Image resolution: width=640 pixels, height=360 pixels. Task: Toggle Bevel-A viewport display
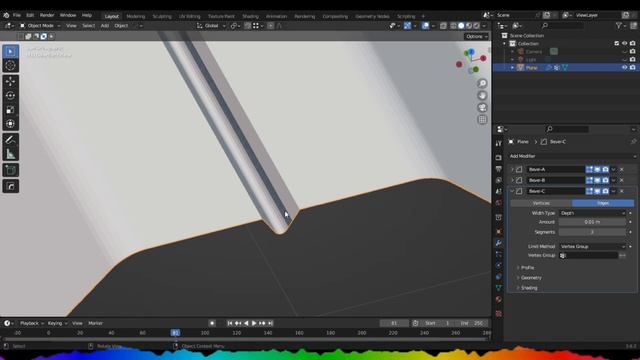point(597,169)
